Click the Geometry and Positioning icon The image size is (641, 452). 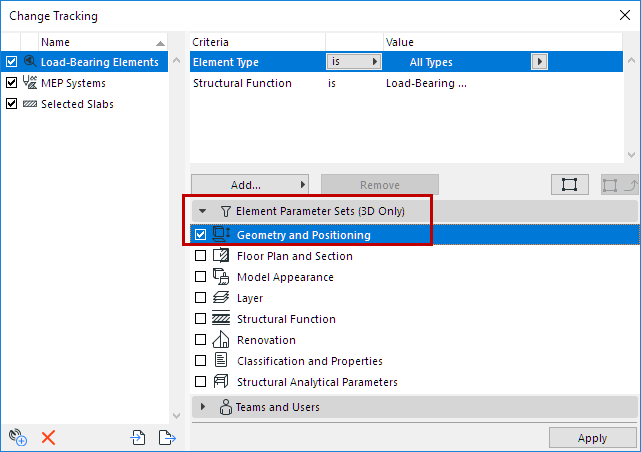222,235
